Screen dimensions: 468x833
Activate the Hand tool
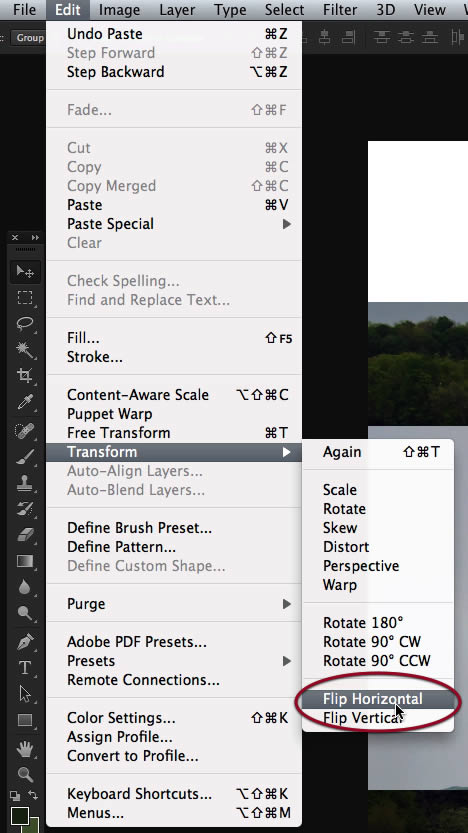click(25, 750)
